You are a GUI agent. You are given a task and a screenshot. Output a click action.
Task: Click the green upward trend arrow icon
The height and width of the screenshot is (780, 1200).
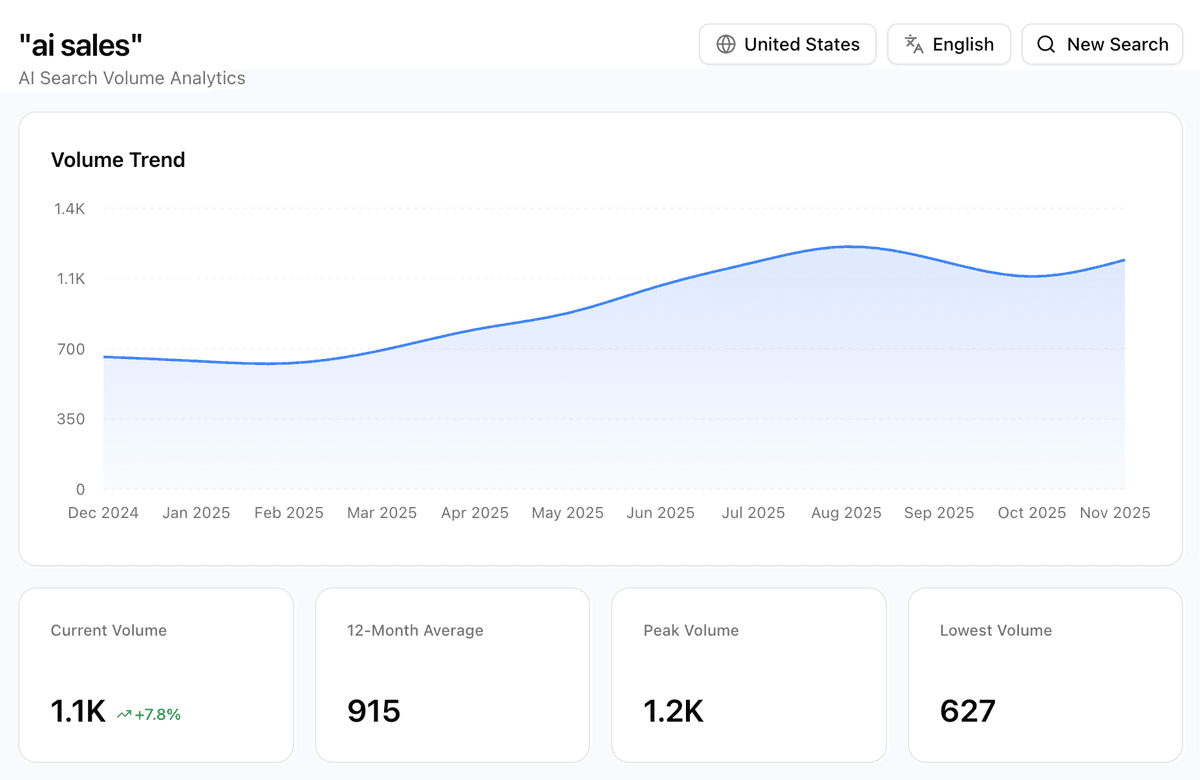coord(122,714)
